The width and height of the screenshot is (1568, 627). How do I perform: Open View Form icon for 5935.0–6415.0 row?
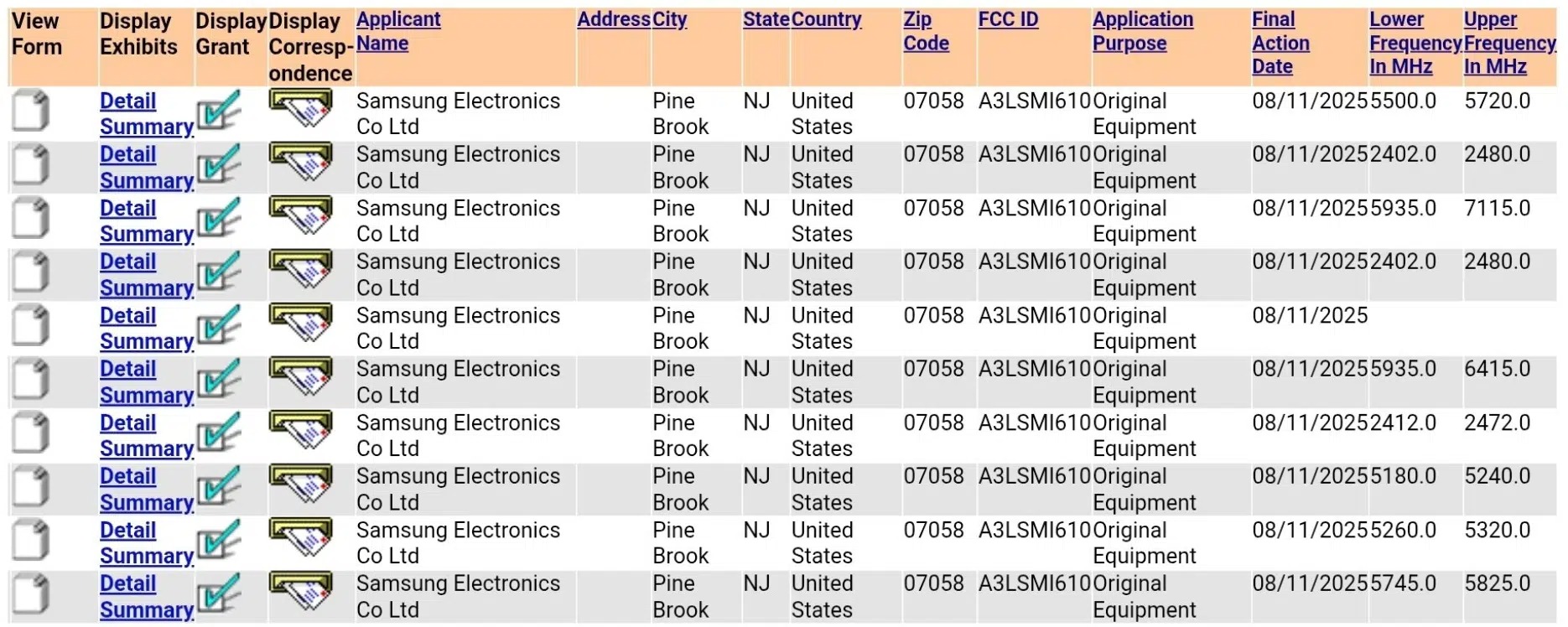click(x=31, y=379)
